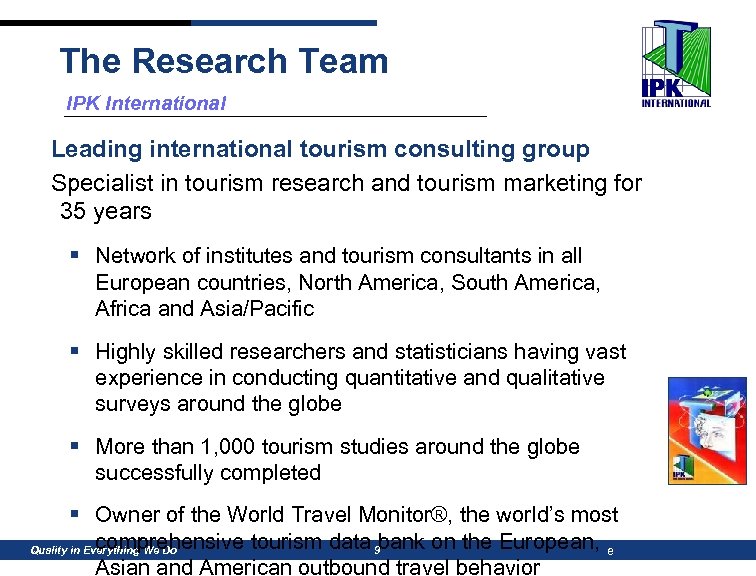The width and height of the screenshot is (756, 576).
Task: Click bullet marker beside 'Network of institutes'
Action: (x=74, y=255)
